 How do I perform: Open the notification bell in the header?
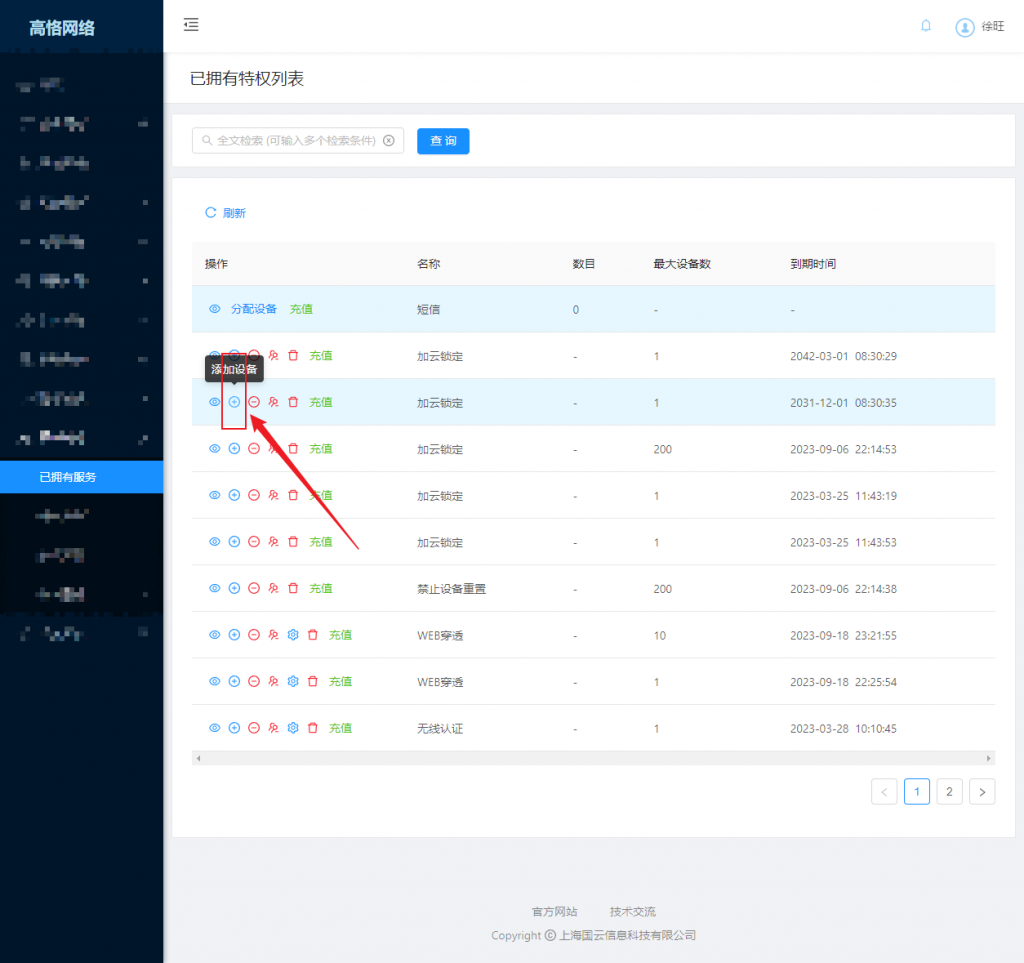click(x=926, y=26)
